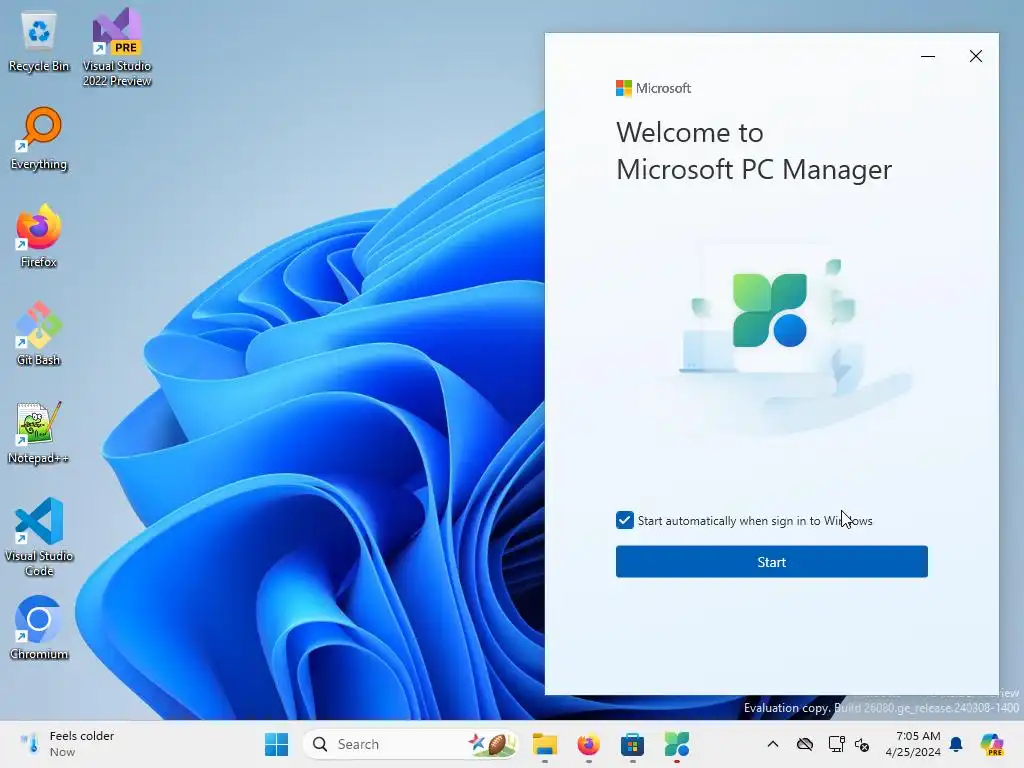Minimize the PC Manager welcome window
This screenshot has width=1024, height=768.
[927, 56]
